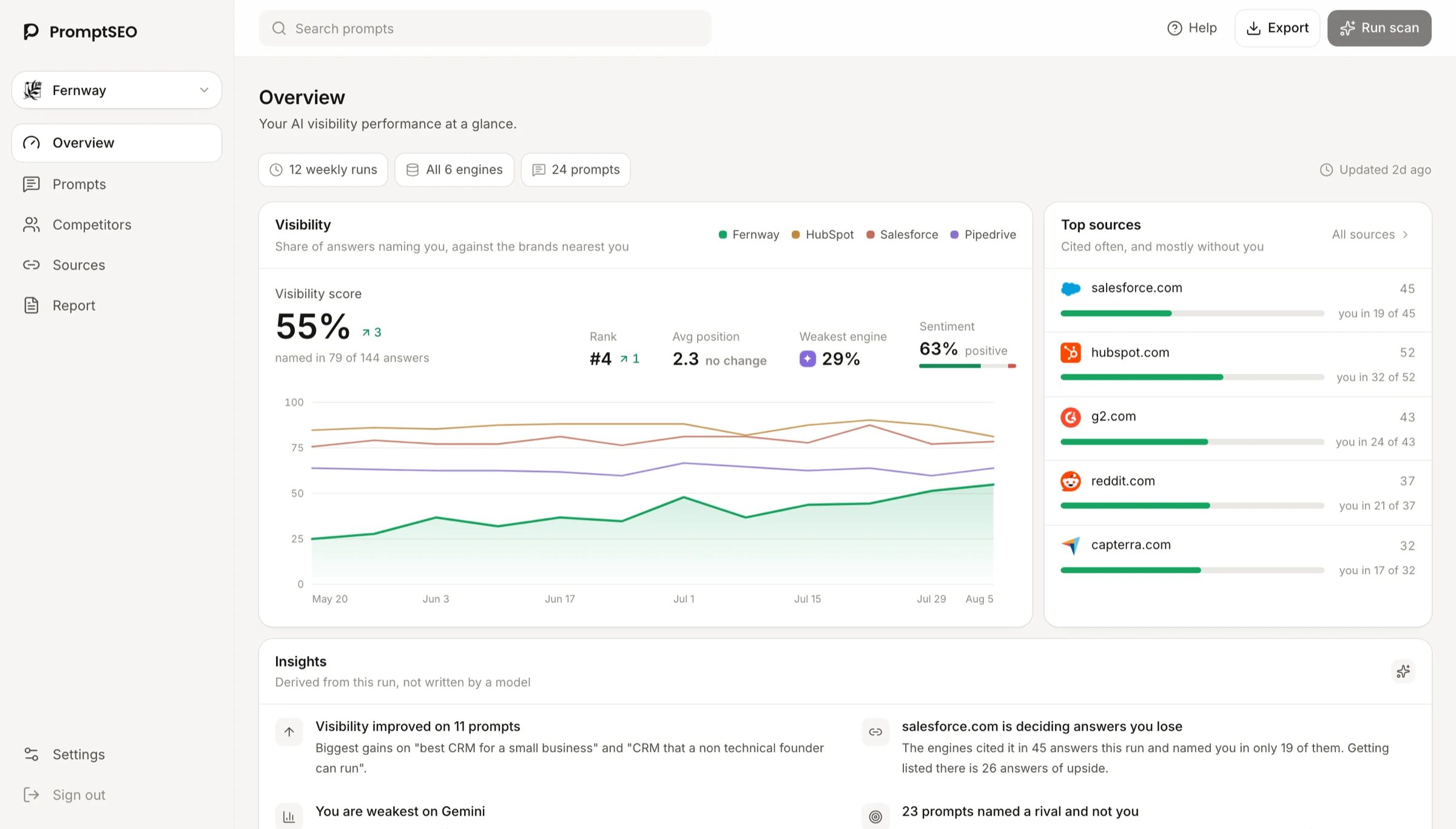The height and width of the screenshot is (829, 1456).
Task: Click the Jul 1 peak on Fernway line
Action: tap(684, 497)
